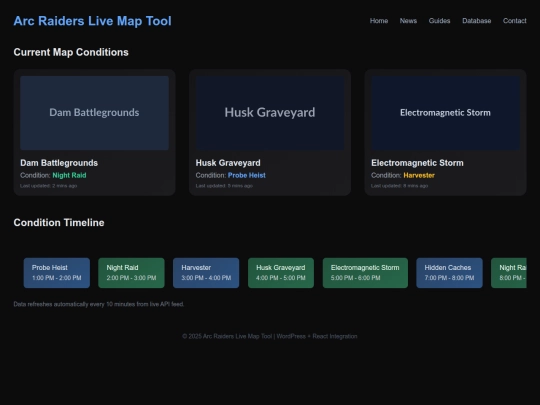Select the partially visible Night Raid 8:00 PM block
540x405 pixels.
click(x=509, y=273)
